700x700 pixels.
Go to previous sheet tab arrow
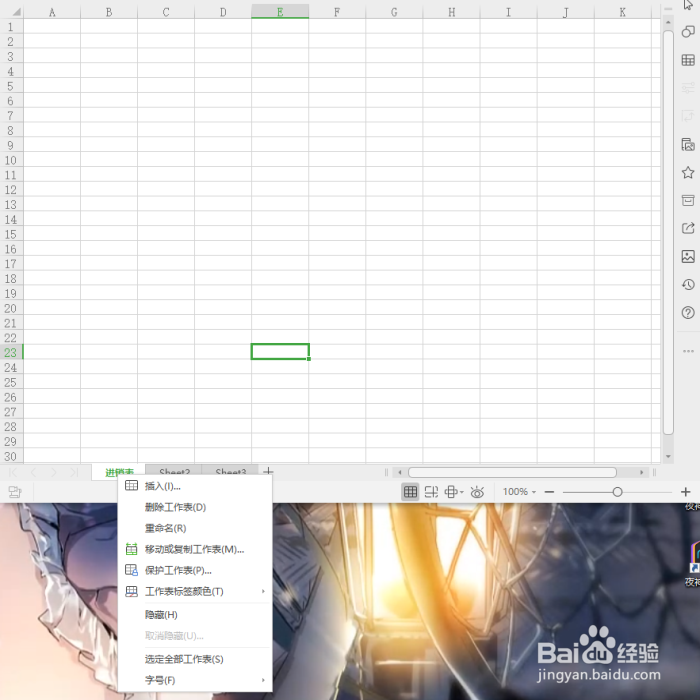tap(33, 472)
